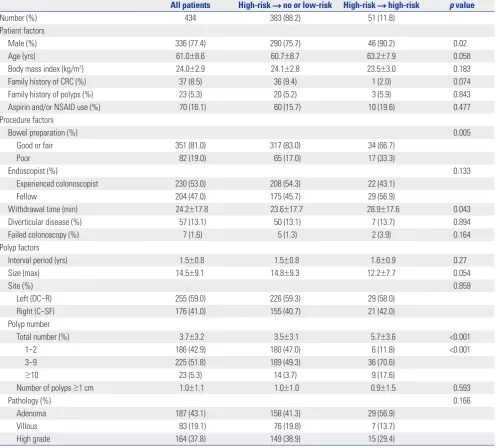Viewport: 496px width, 448px height.
Task: Click the 'p value' column header
Action: point(462,5)
